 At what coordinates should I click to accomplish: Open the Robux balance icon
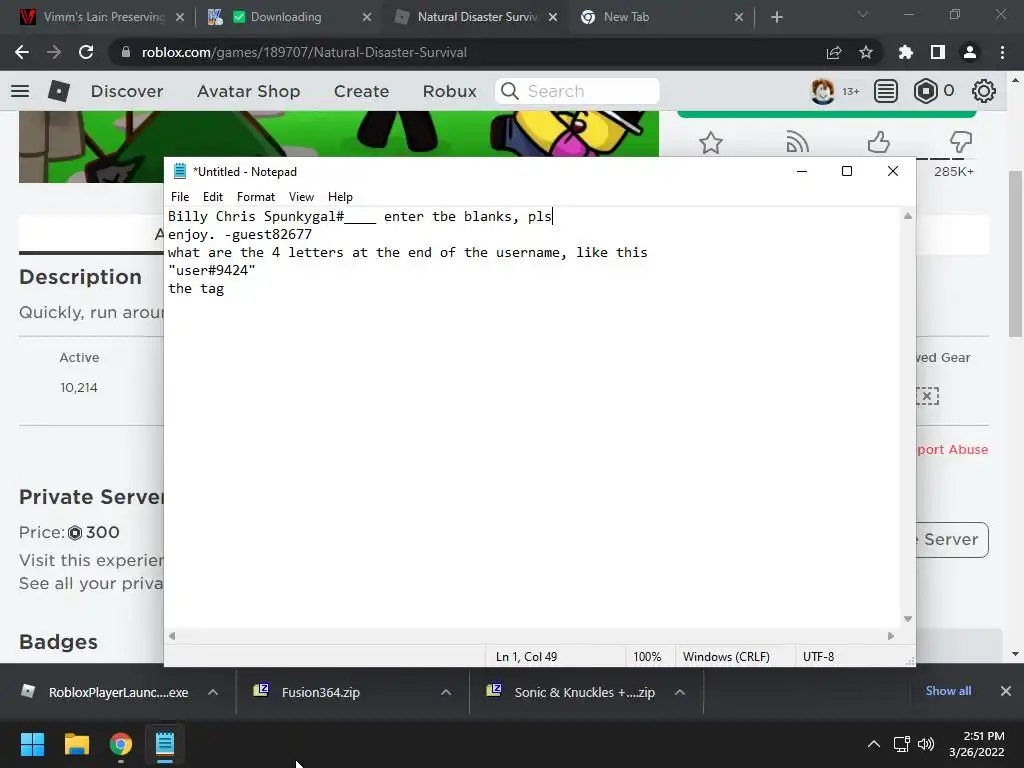[925, 91]
